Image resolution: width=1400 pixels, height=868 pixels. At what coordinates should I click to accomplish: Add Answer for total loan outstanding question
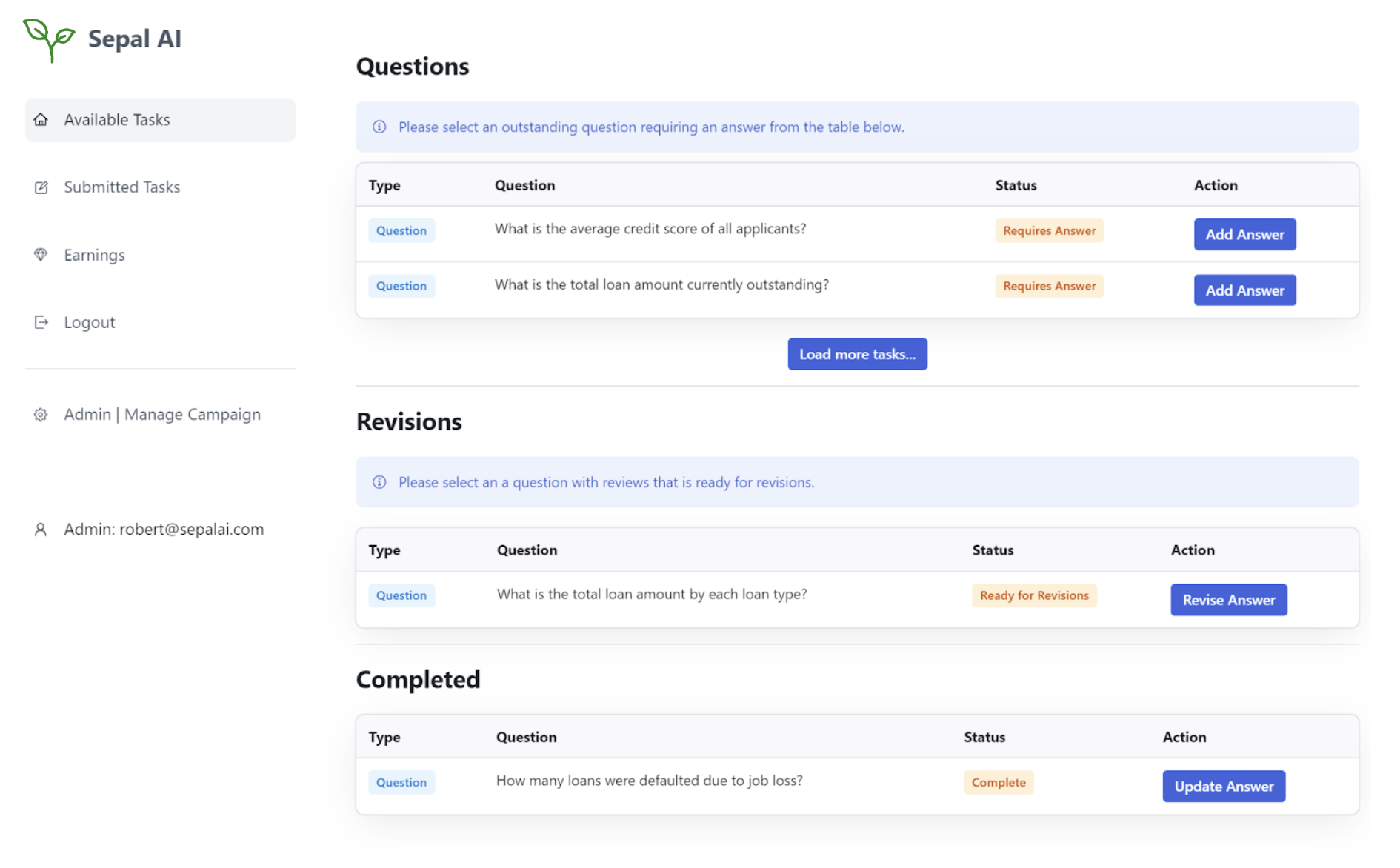(x=1244, y=290)
